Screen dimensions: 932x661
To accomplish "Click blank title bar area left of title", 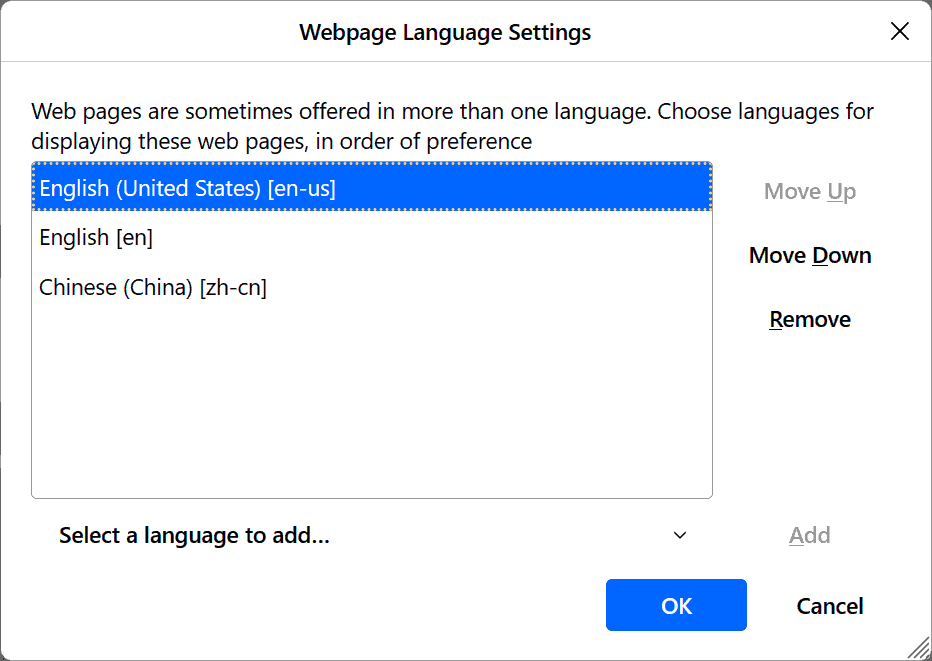I will click(x=150, y=32).
